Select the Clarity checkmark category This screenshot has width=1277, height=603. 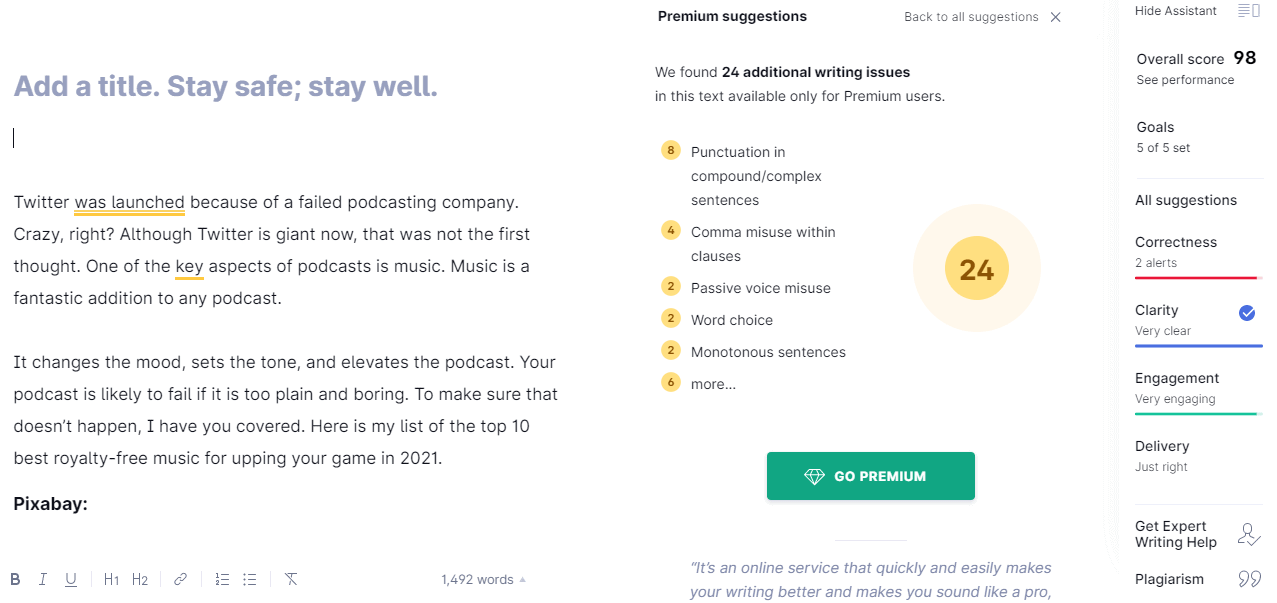[1247, 313]
